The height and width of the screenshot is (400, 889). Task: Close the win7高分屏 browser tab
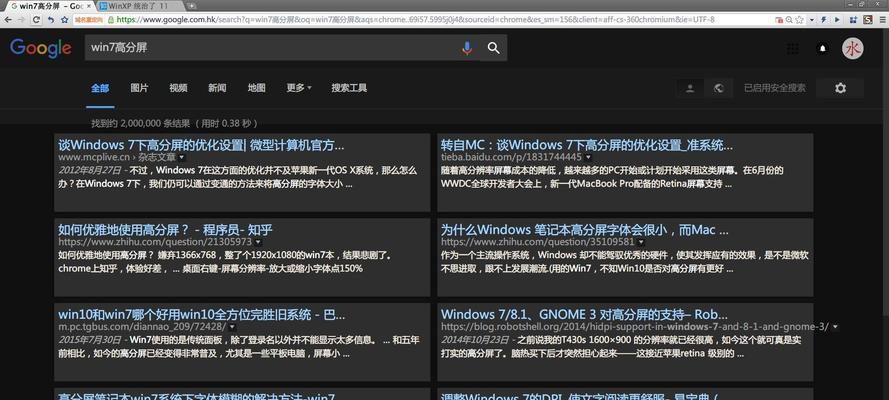pyautogui.click(x=88, y=6)
